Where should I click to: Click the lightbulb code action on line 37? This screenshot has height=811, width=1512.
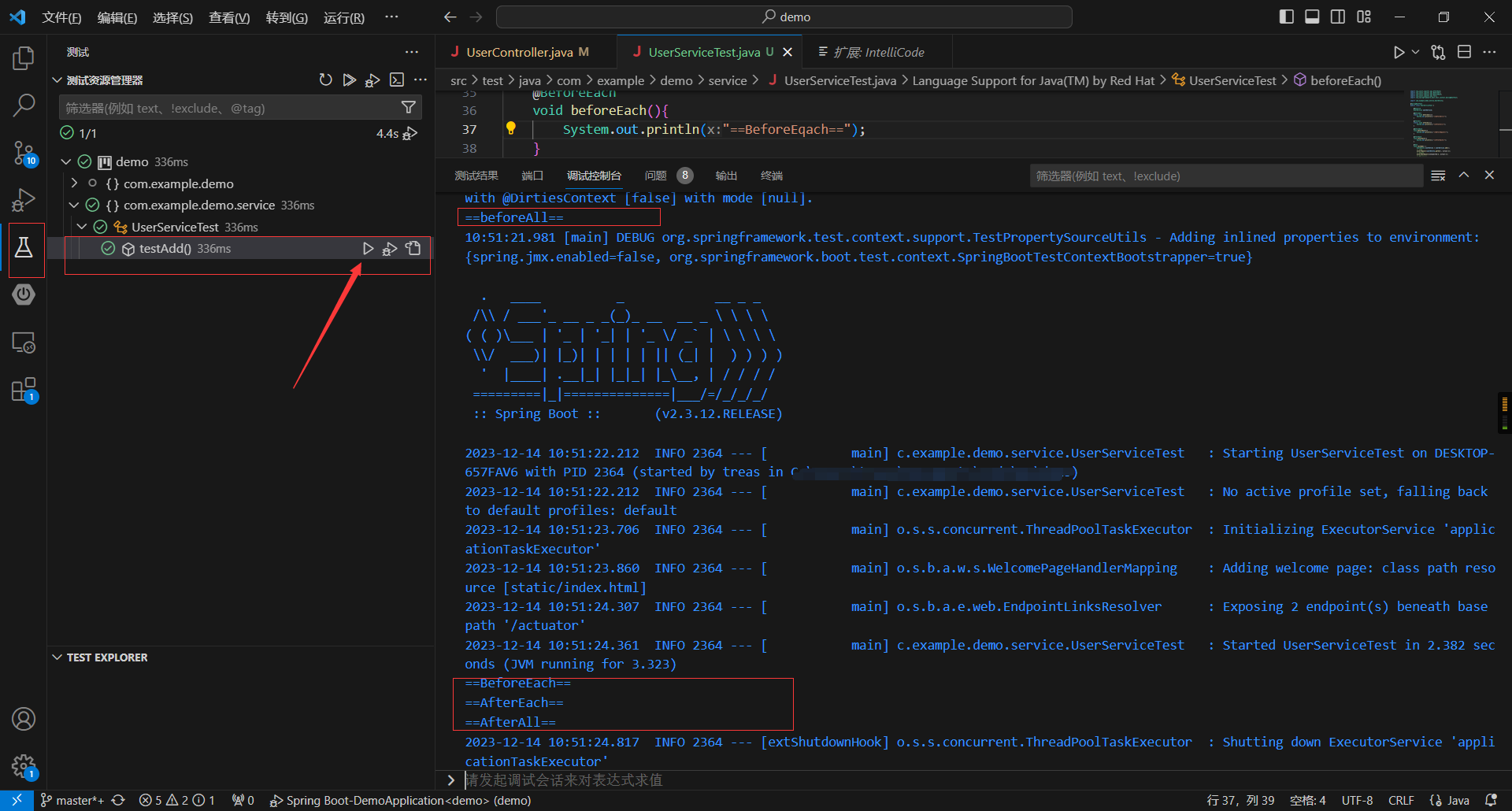(x=510, y=128)
